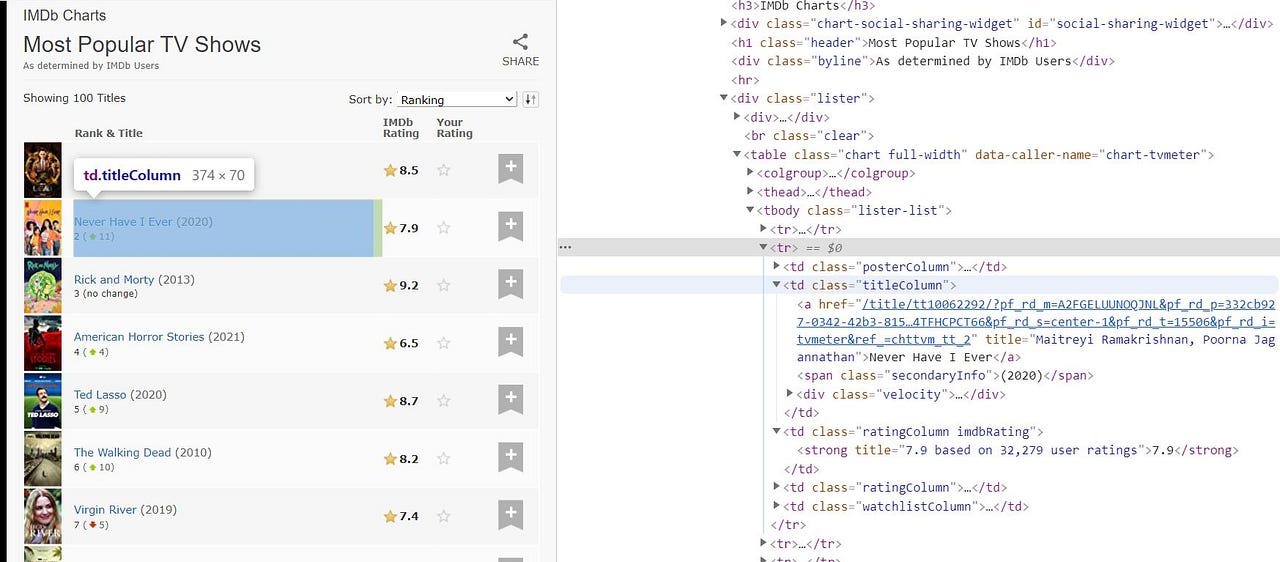Open The Walking Dead title link

click(x=122, y=453)
